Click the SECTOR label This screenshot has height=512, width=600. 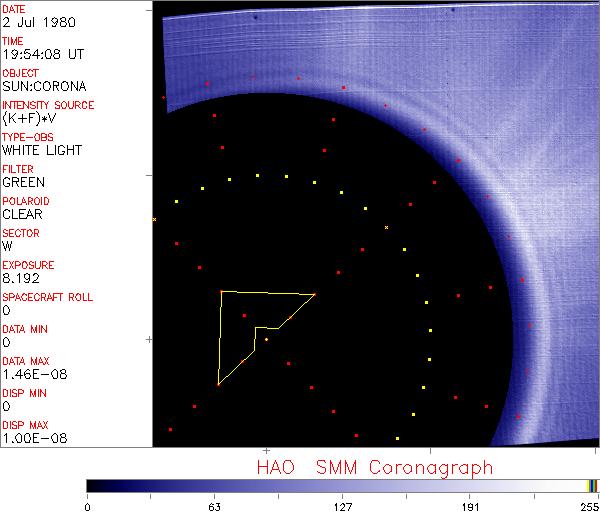pyautogui.click(x=21, y=233)
